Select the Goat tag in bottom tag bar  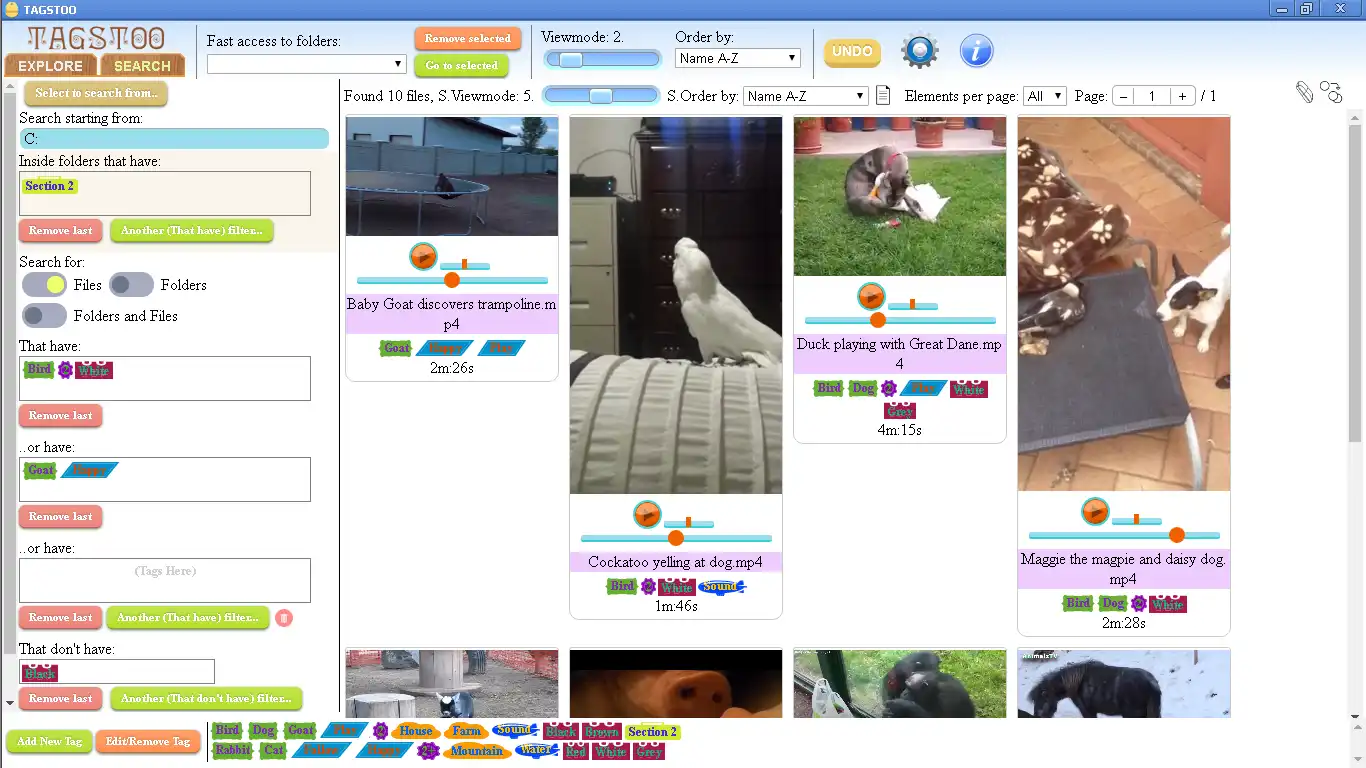tap(300, 731)
